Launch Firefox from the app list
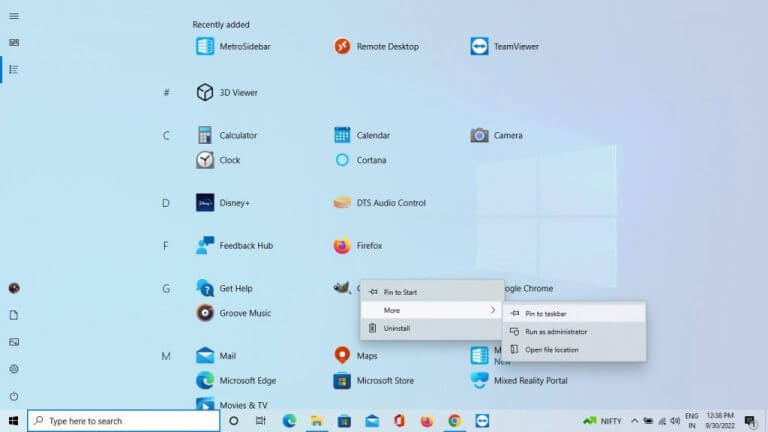768x432 pixels. [x=358, y=245]
